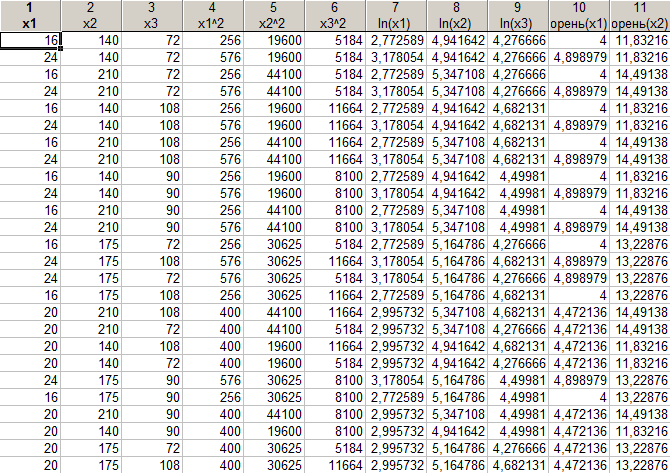Select x2 cell in row 20, 140, 72

click(x=91, y=363)
